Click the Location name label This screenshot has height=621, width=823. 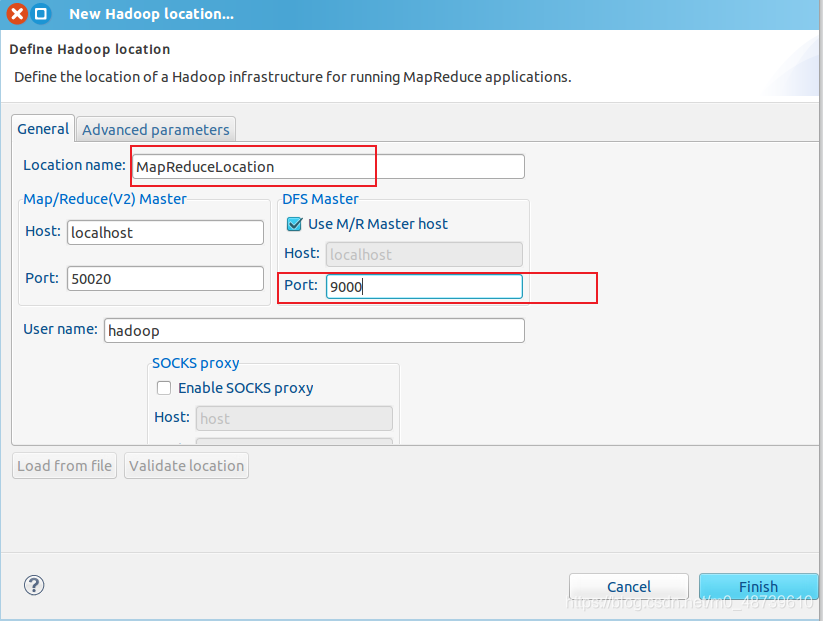(75, 165)
